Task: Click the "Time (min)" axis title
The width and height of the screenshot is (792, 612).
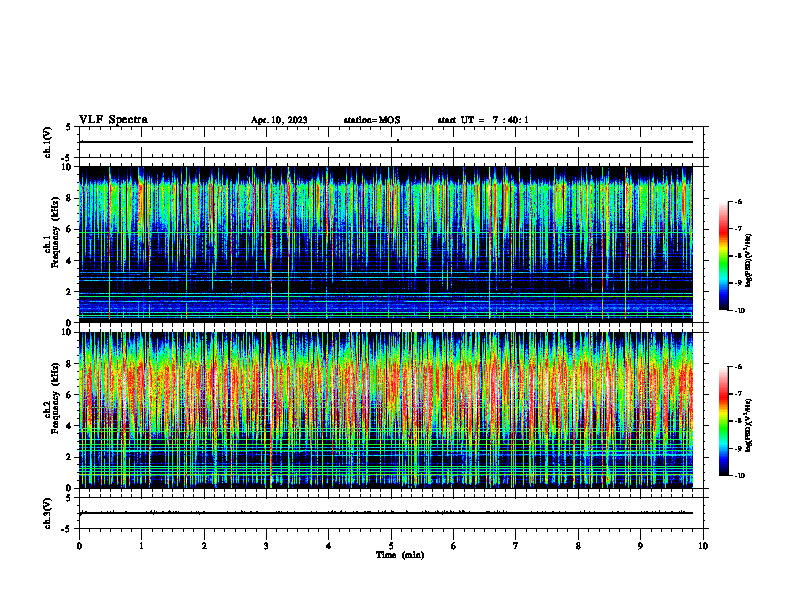Action: (x=400, y=555)
